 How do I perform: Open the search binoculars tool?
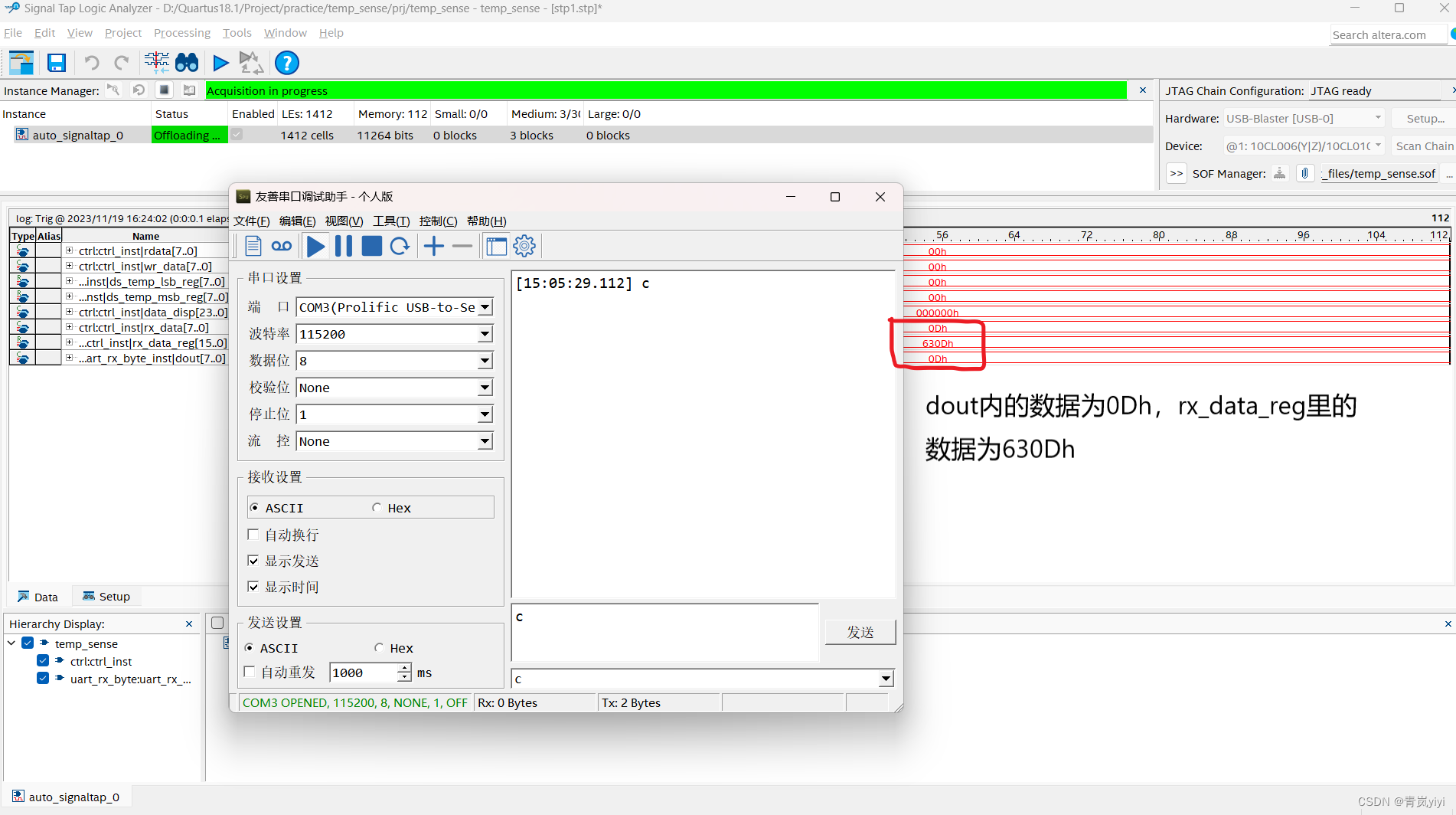(187, 63)
